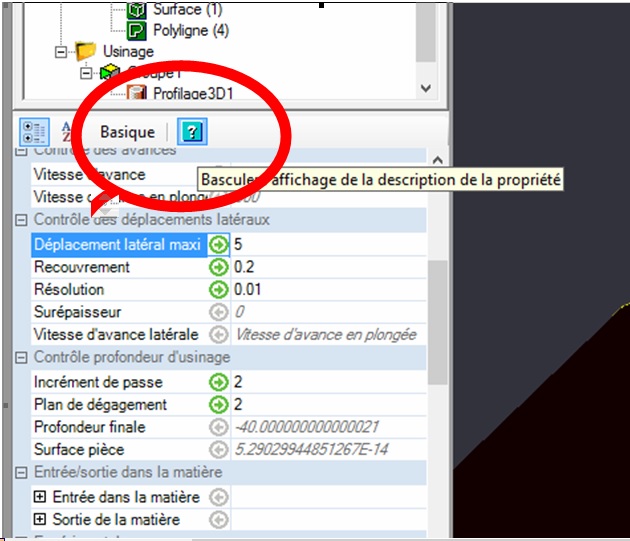Image resolution: width=630 pixels, height=541 pixels.
Task: Collapse Entrée/sortie dans la matière section
Action: pos(21,473)
